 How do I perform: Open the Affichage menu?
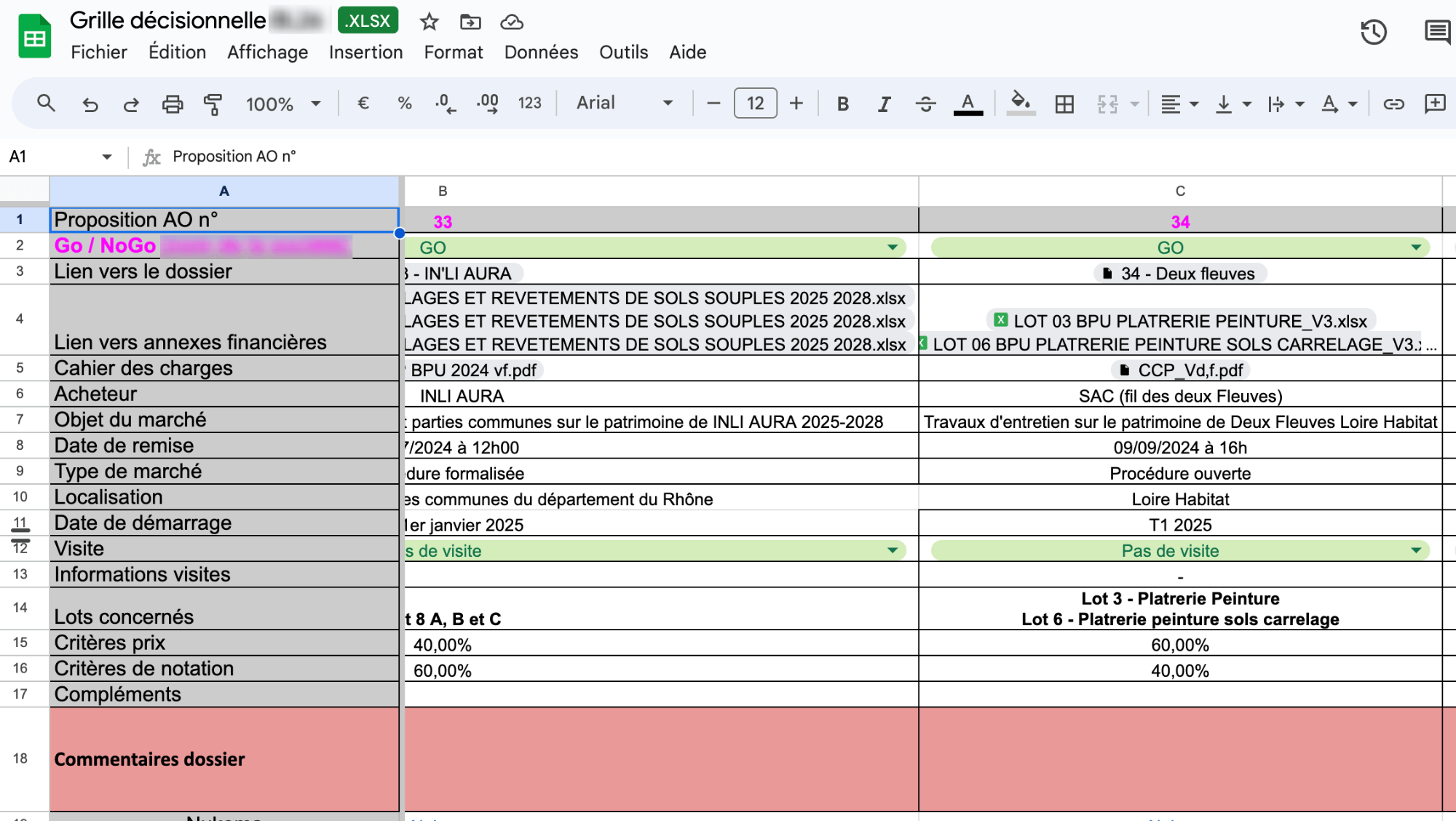tap(267, 52)
